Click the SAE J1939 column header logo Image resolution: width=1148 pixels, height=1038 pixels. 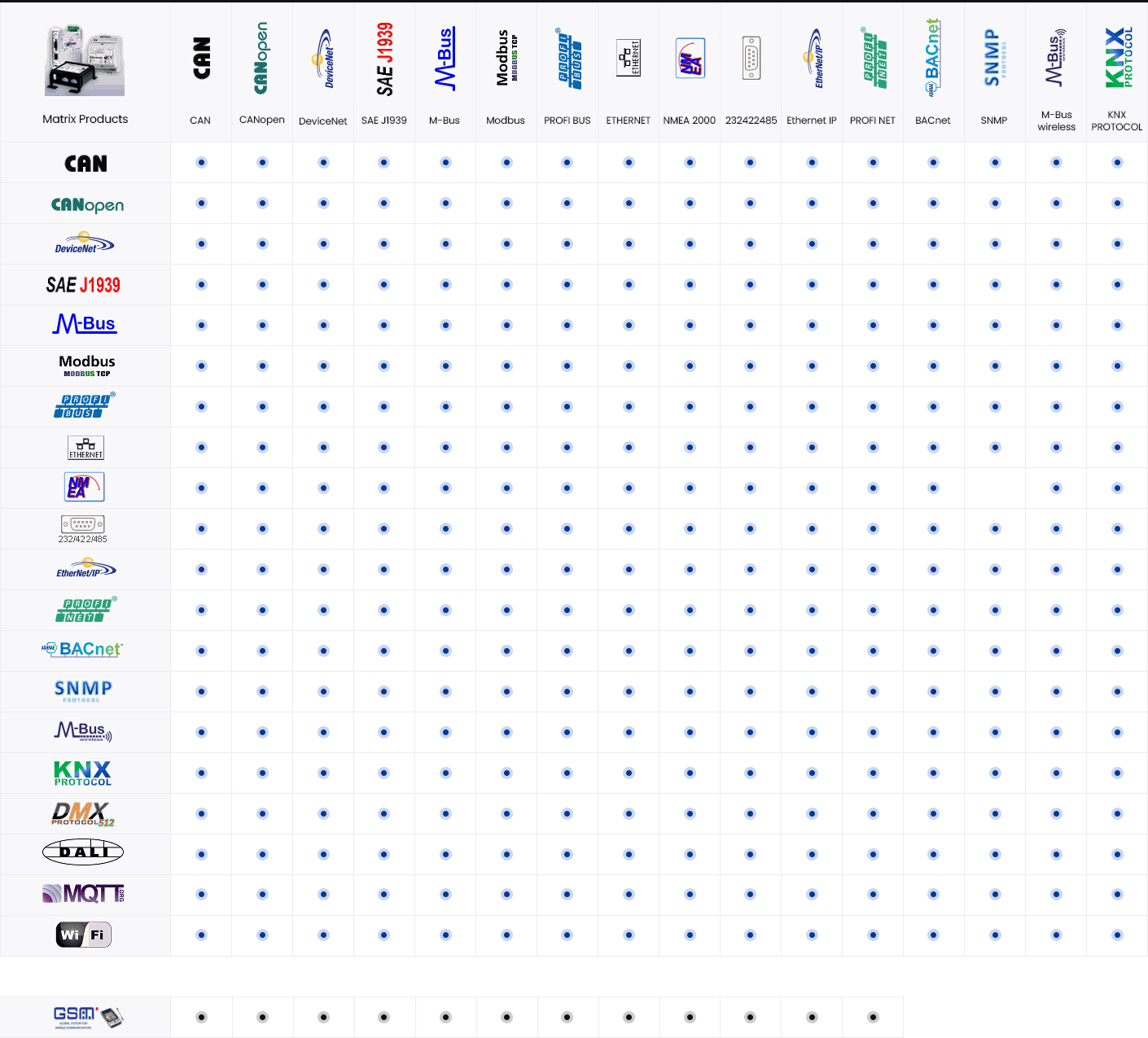tap(384, 59)
